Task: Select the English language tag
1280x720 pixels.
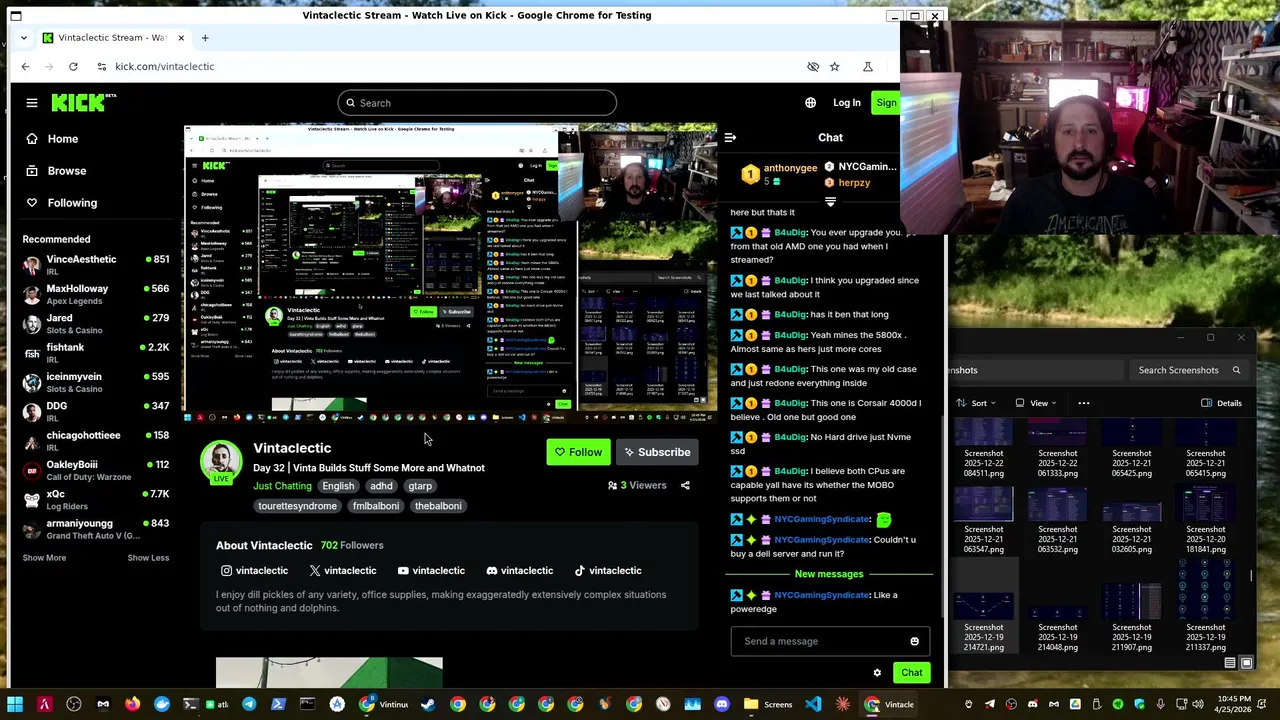Action: (338, 486)
